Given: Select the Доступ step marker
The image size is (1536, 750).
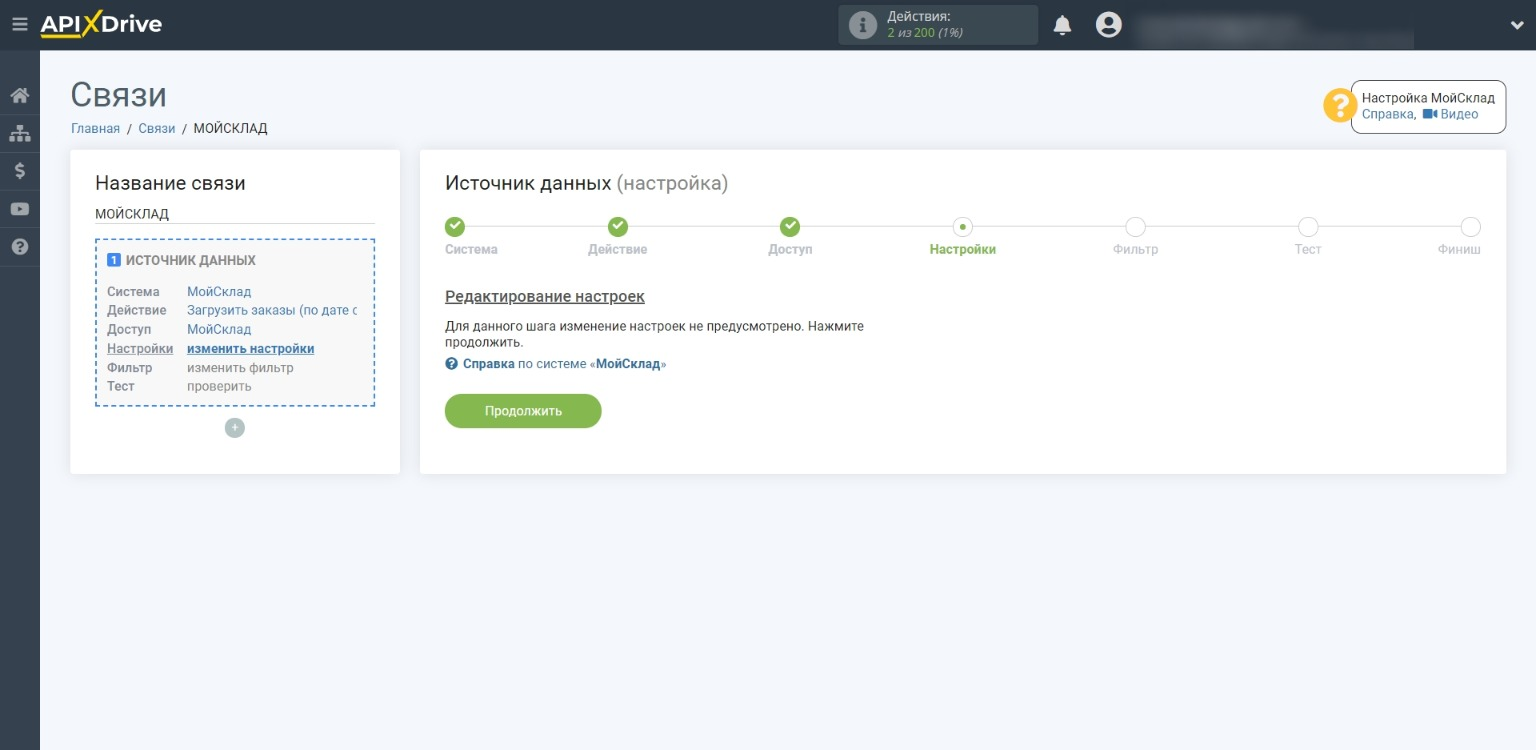Looking at the screenshot, I should coord(790,227).
